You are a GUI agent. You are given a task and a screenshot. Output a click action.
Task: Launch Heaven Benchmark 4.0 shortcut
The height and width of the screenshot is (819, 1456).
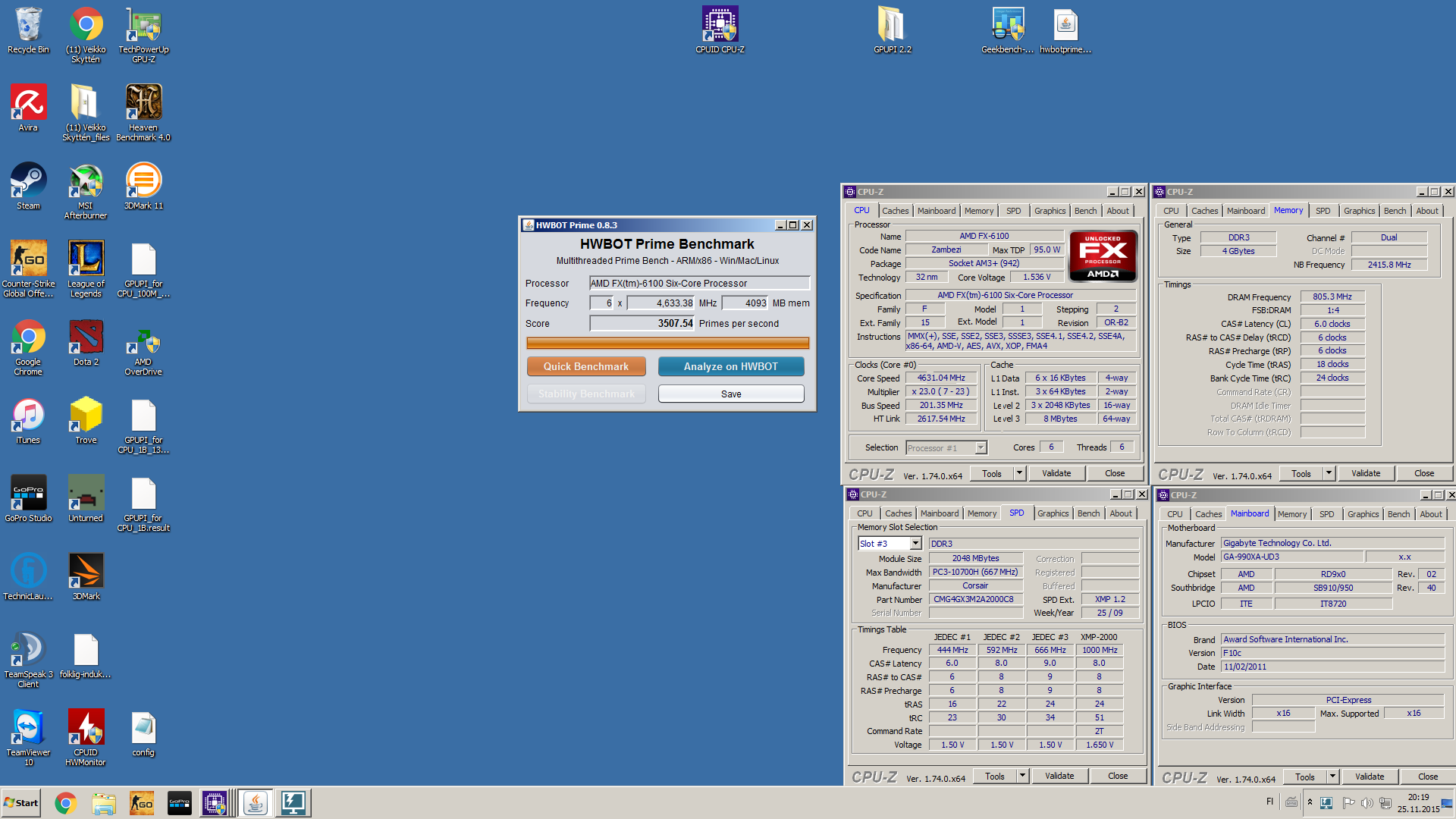pyautogui.click(x=143, y=114)
